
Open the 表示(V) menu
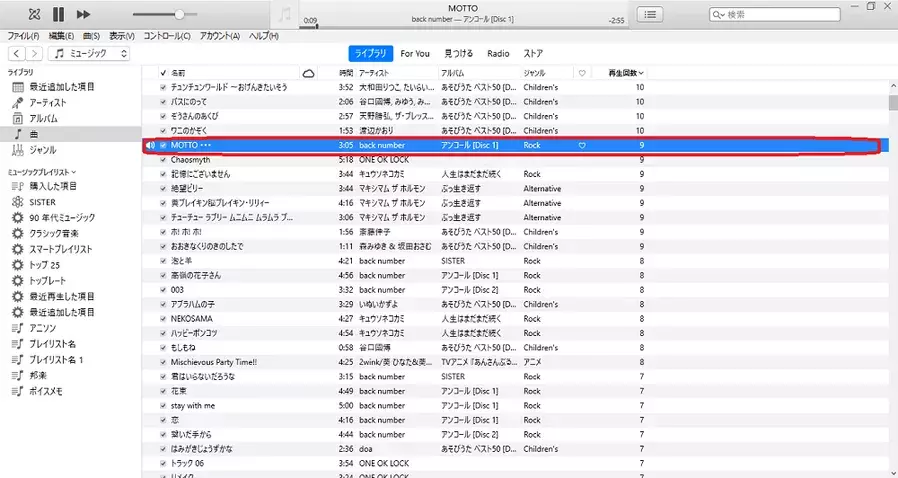click(x=121, y=36)
